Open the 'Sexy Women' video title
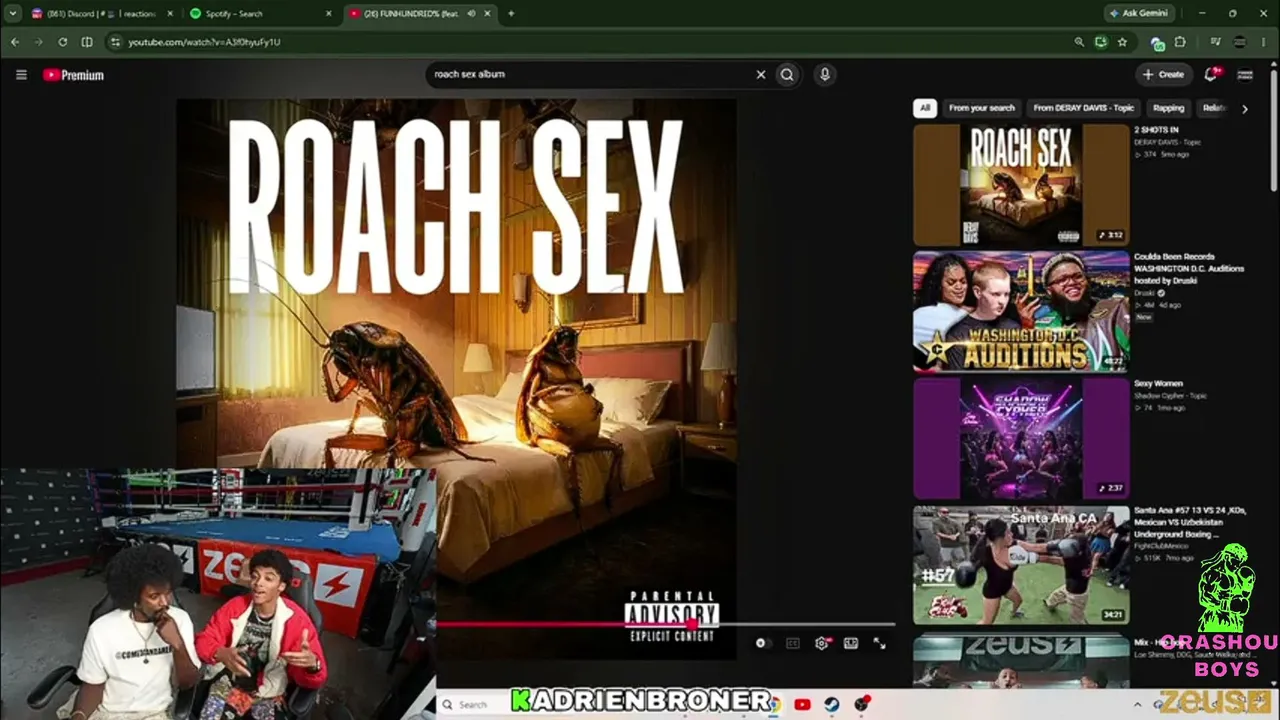The height and width of the screenshot is (720, 1280). tap(1158, 383)
